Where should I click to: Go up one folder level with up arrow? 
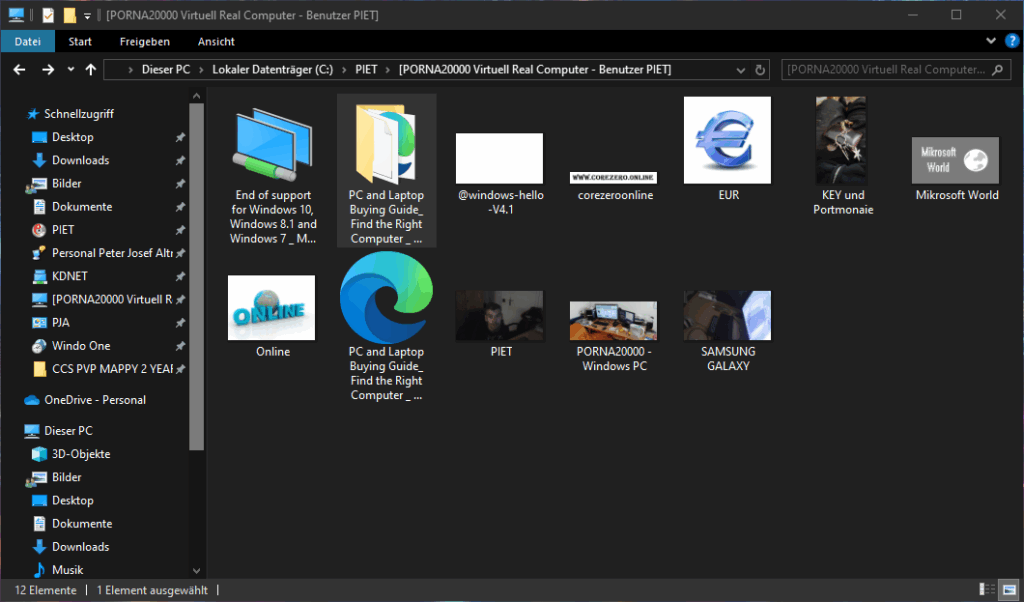point(91,70)
